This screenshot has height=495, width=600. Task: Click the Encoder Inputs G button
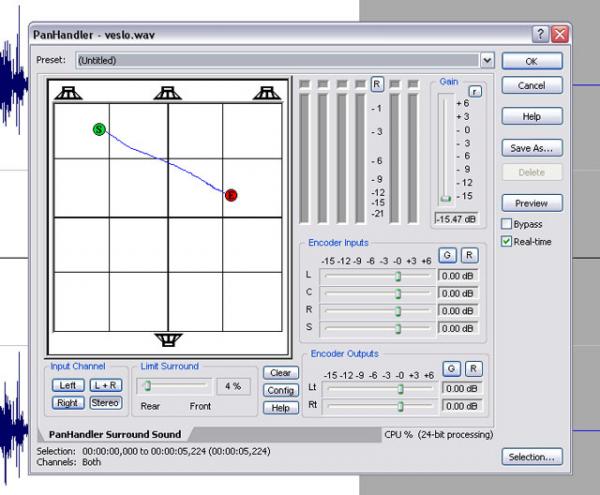tap(450, 255)
